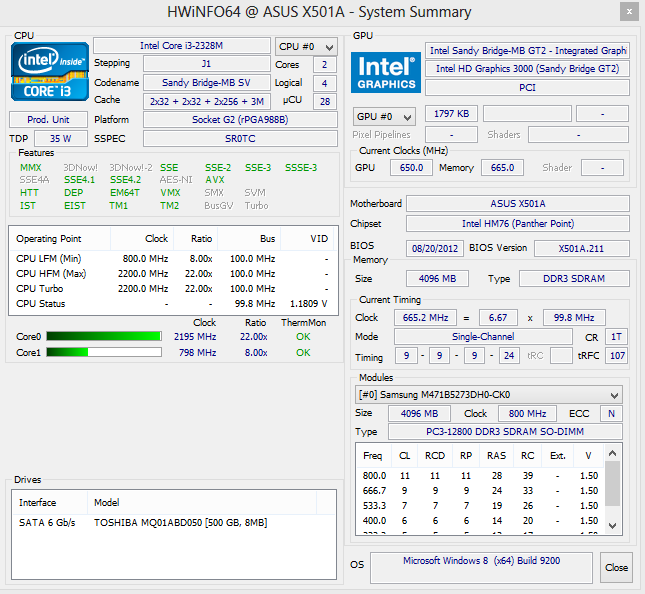Click the Turbo feature label

pos(256,206)
